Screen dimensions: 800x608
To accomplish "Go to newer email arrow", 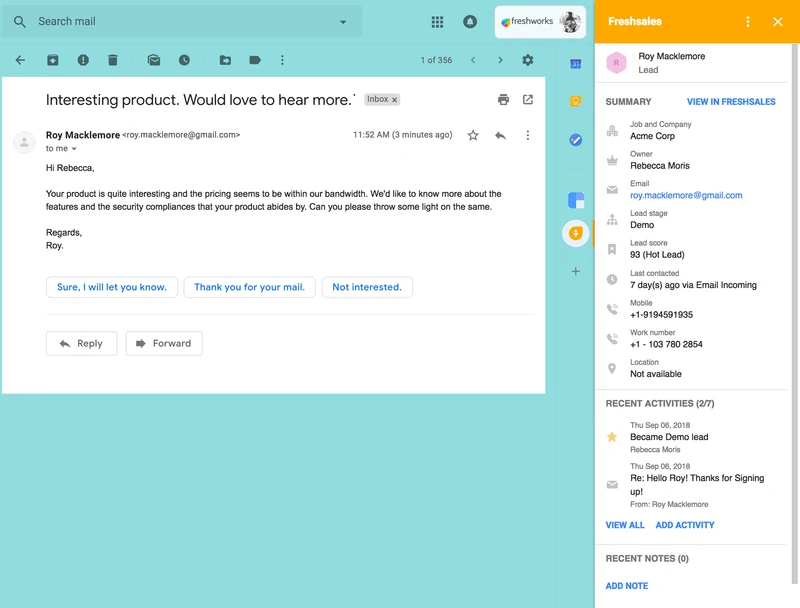I will click(473, 60).
